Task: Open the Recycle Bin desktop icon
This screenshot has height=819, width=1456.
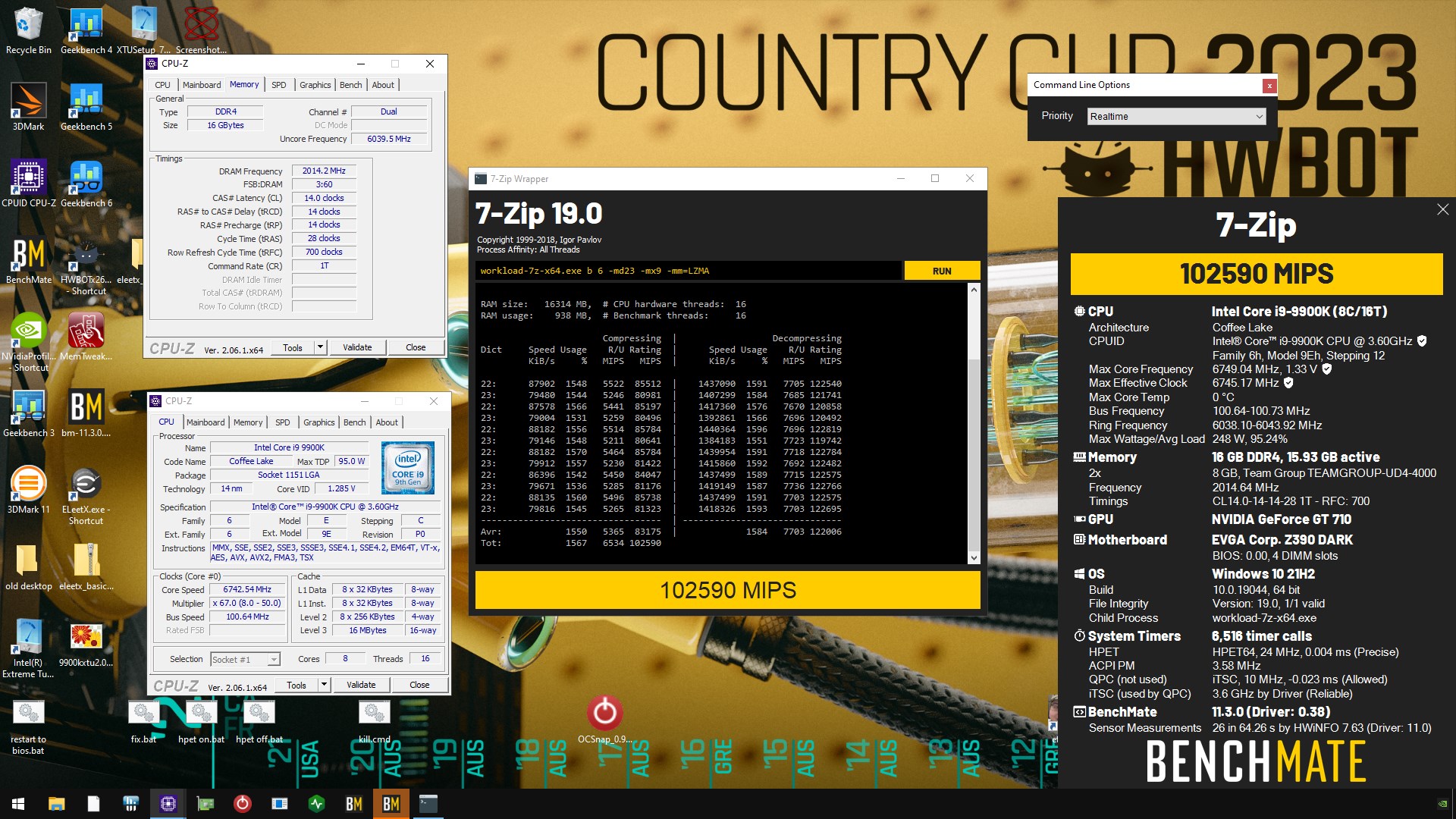Action: (x=28, y=30)
